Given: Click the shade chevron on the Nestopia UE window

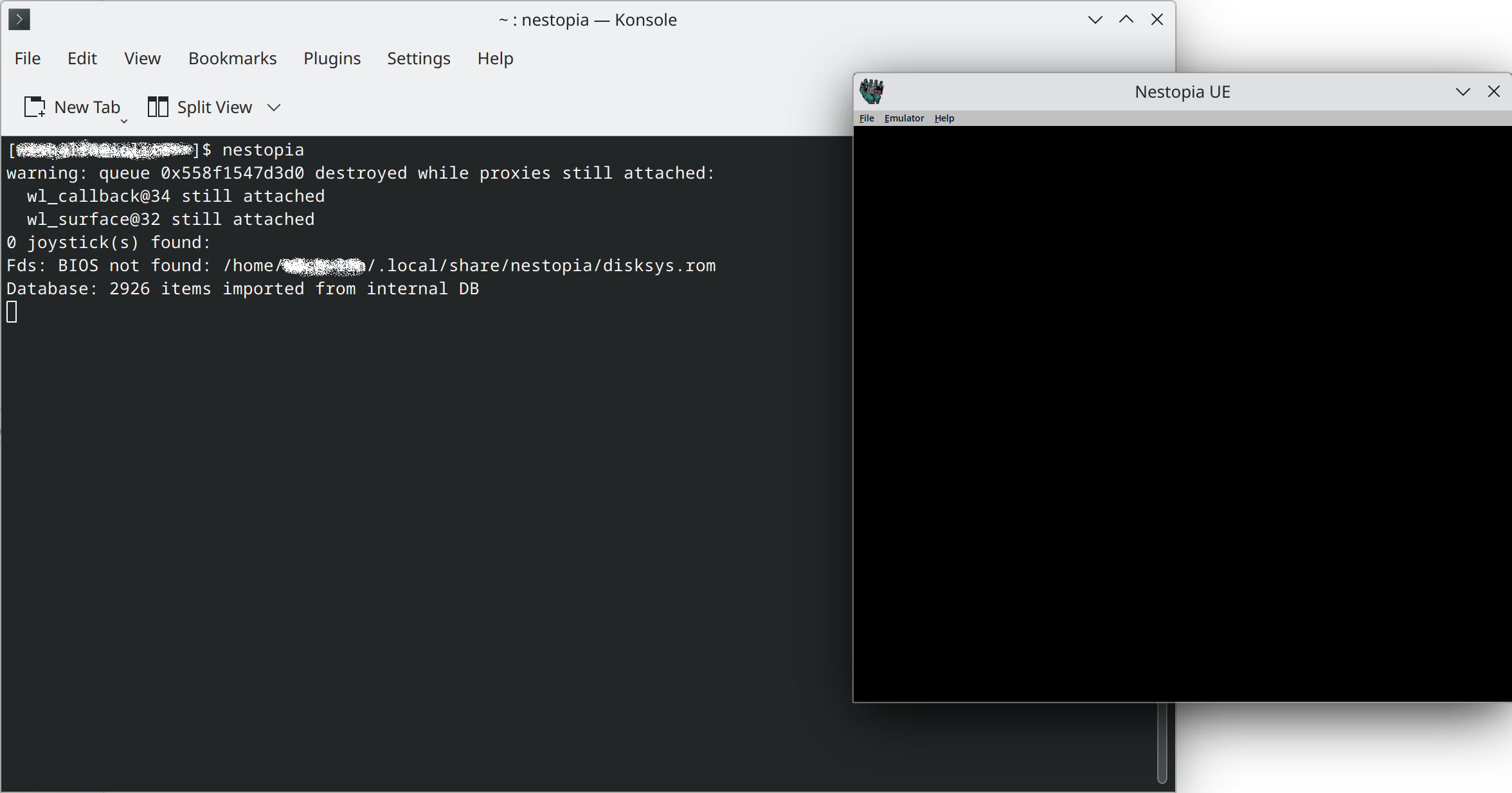Looking at the screenshot, I should tap(1462, 91).
